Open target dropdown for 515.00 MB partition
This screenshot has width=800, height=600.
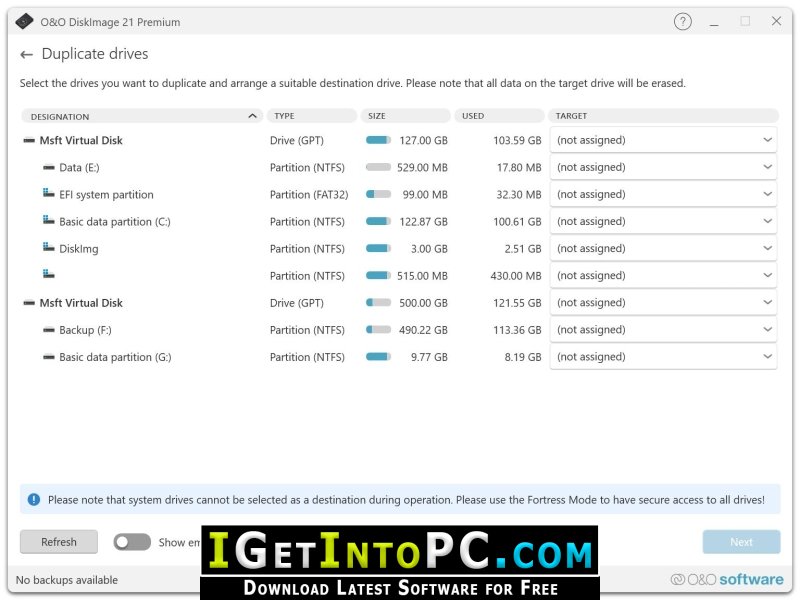coord(663,275)
